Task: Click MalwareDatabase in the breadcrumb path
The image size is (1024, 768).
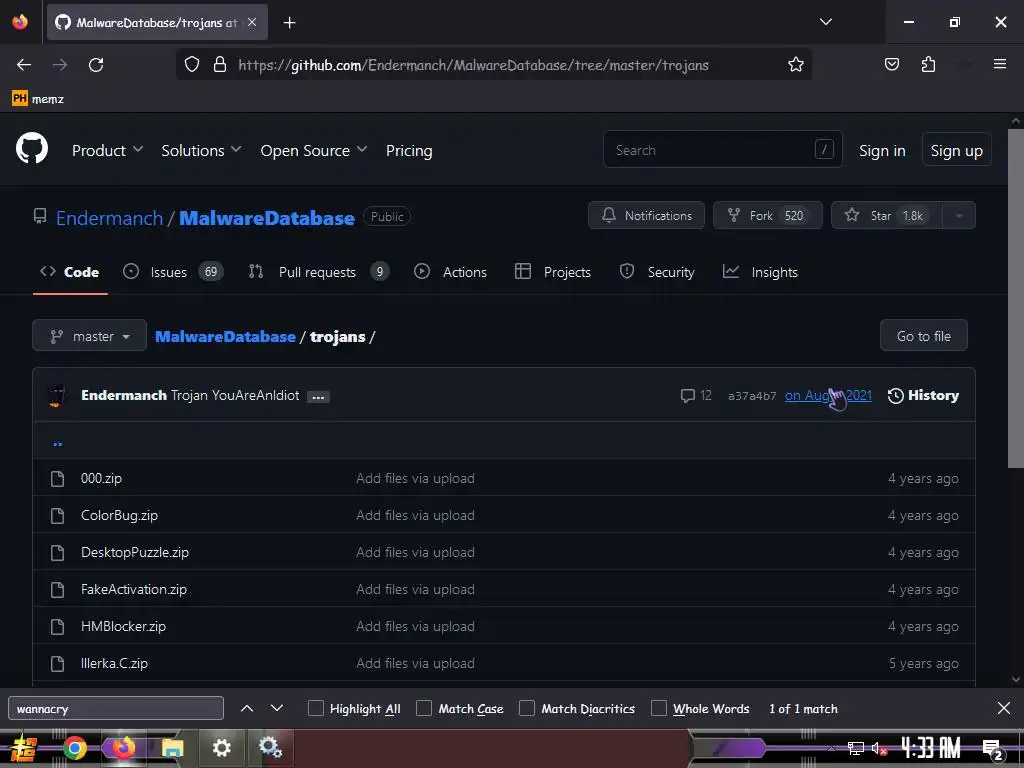Action: (x=225, y=336)
